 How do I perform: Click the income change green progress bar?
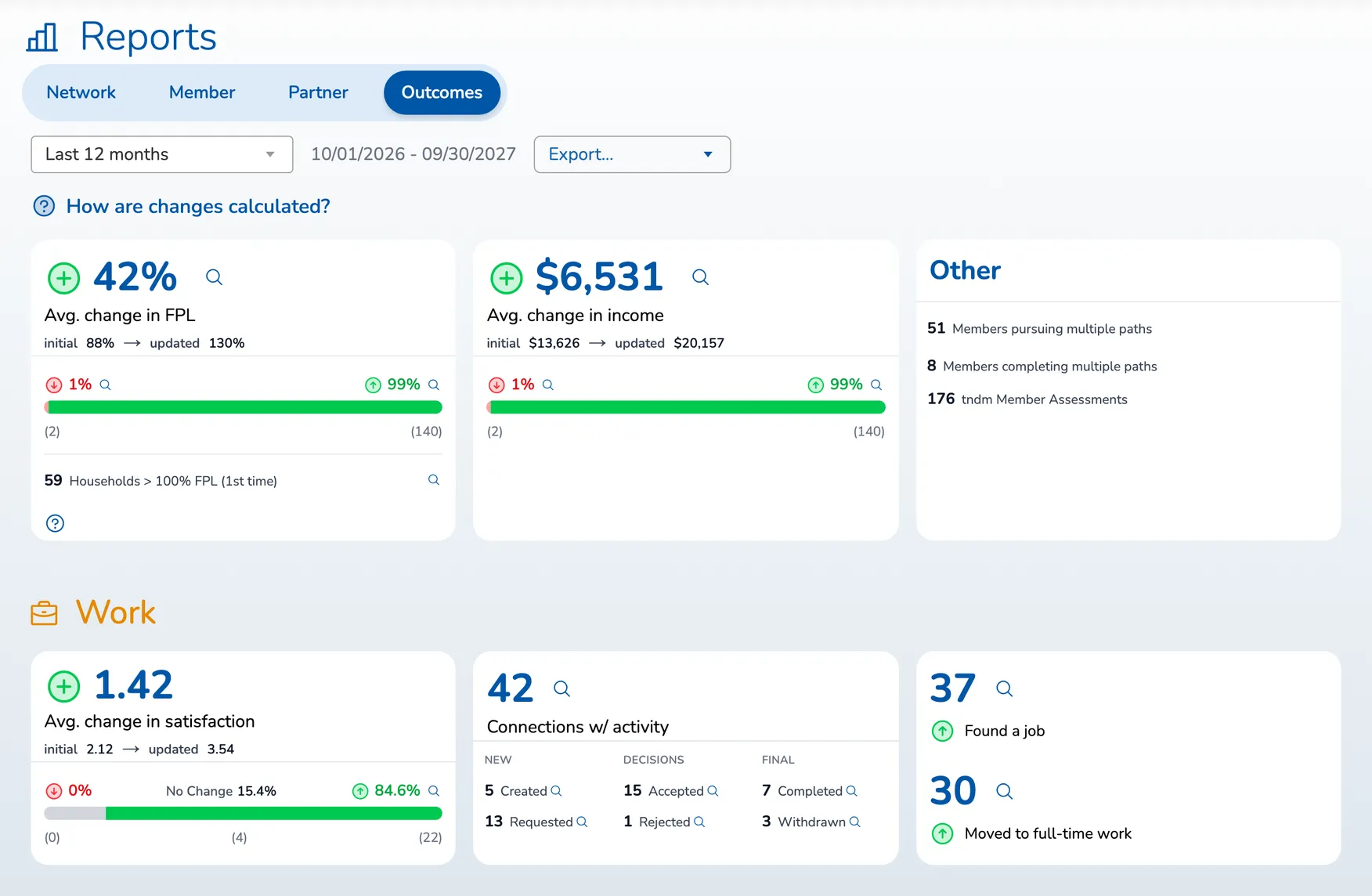coord(686,407)
